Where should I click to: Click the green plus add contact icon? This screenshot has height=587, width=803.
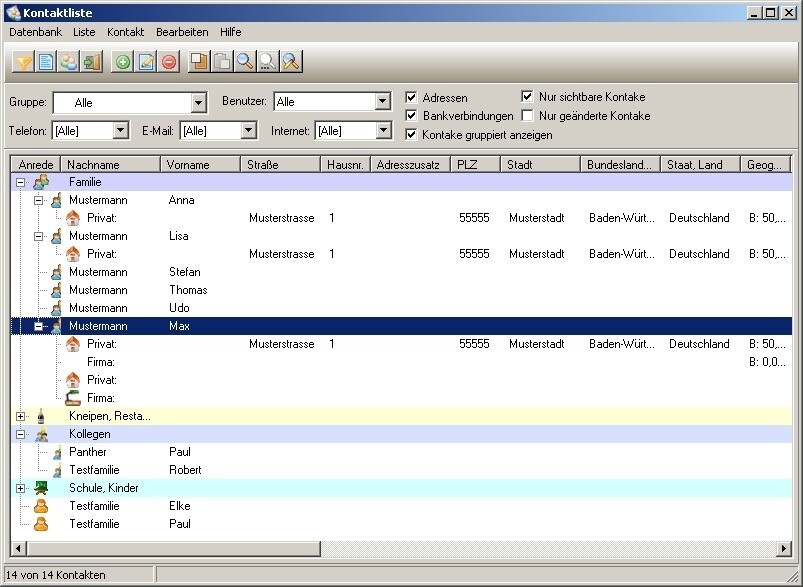(123, 62)
